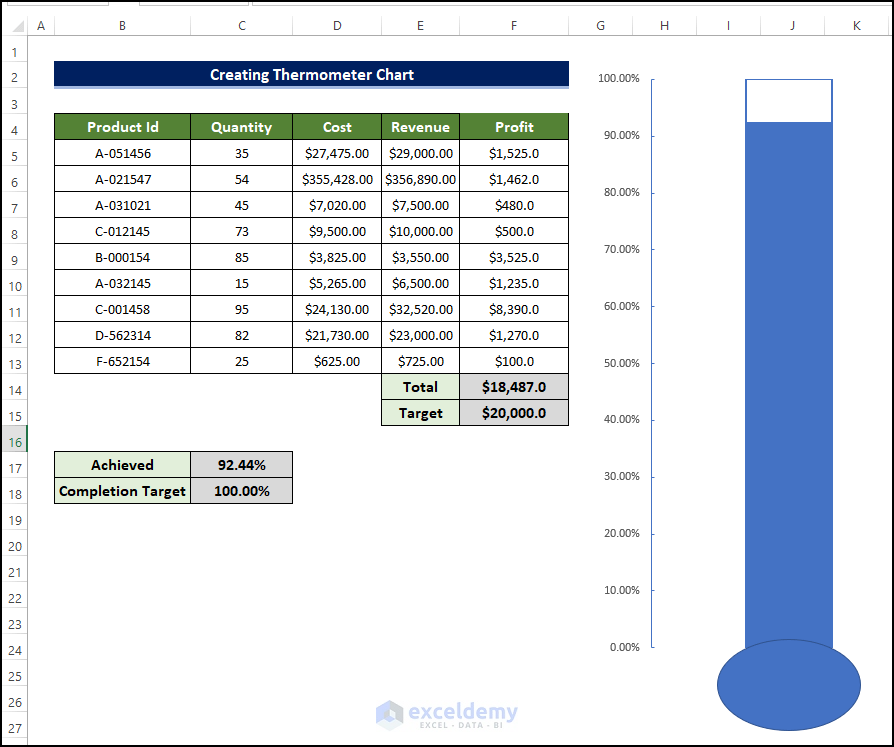Click the thermometer bulb oval shape

tap(789, 685)
